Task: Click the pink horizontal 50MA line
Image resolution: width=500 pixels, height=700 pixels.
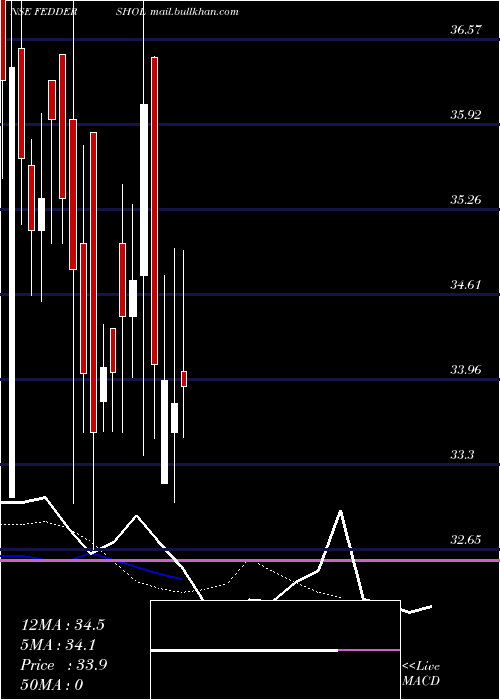Action: [x=250, y=560]
